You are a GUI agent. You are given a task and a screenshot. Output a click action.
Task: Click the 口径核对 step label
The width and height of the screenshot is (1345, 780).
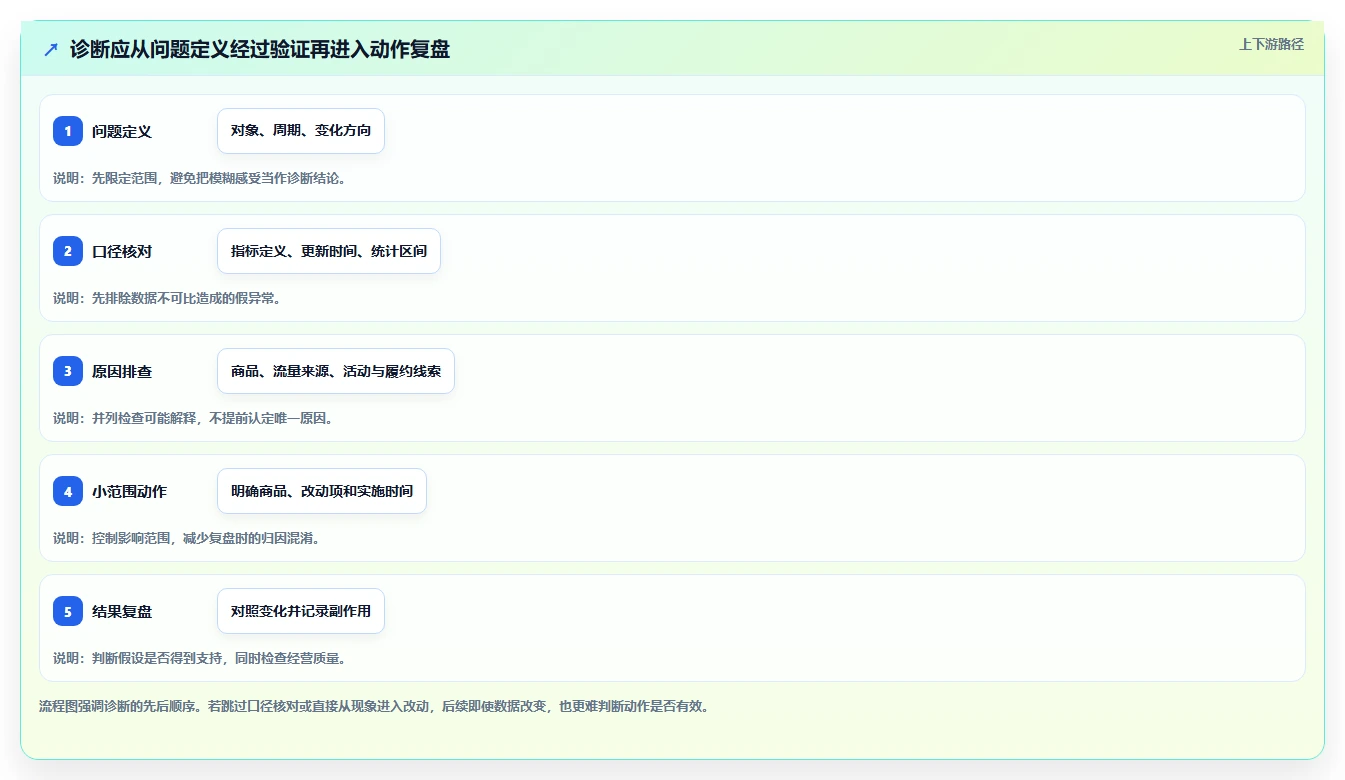coord(122,251)
